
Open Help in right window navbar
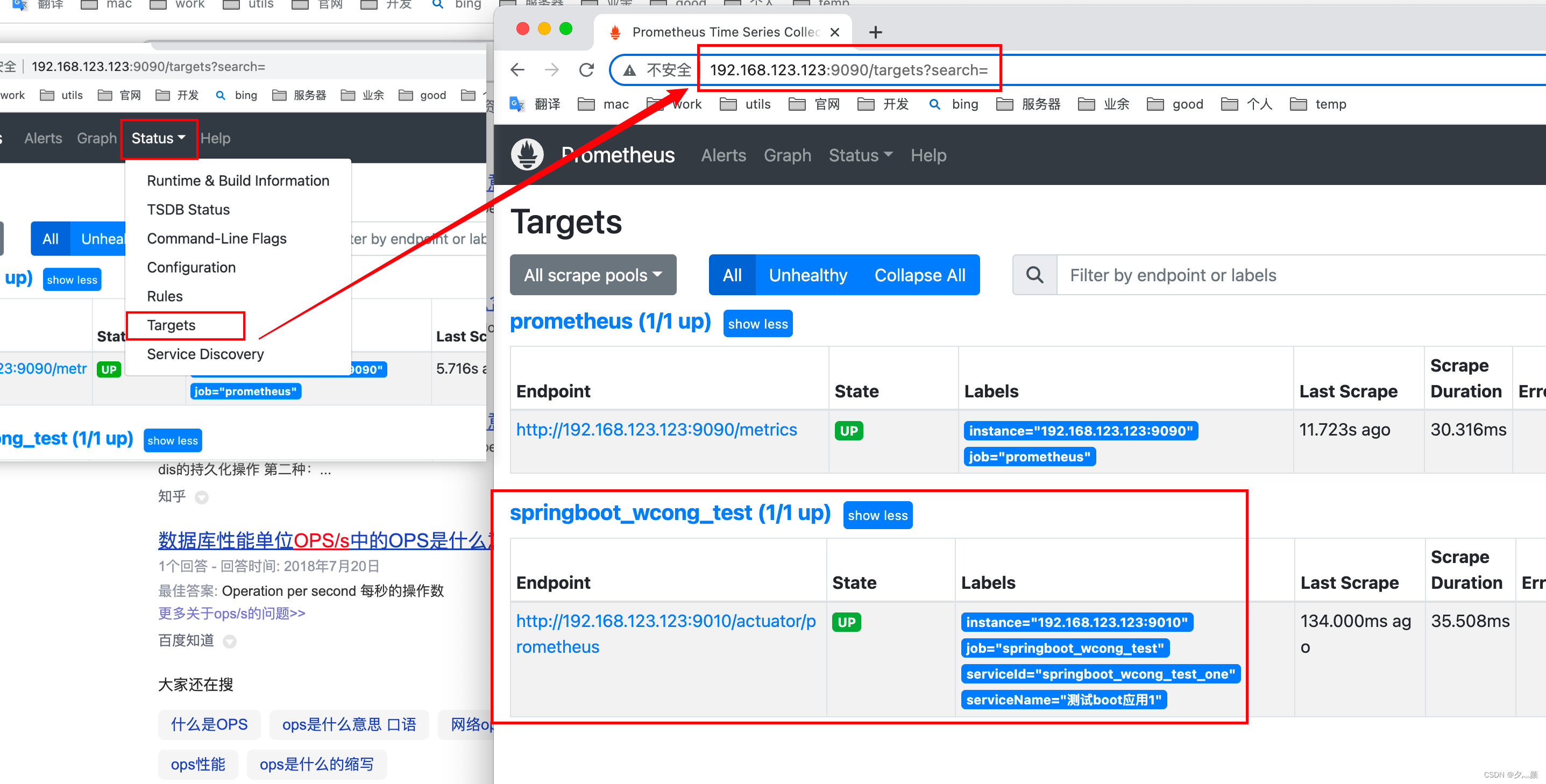click(928, 155)
